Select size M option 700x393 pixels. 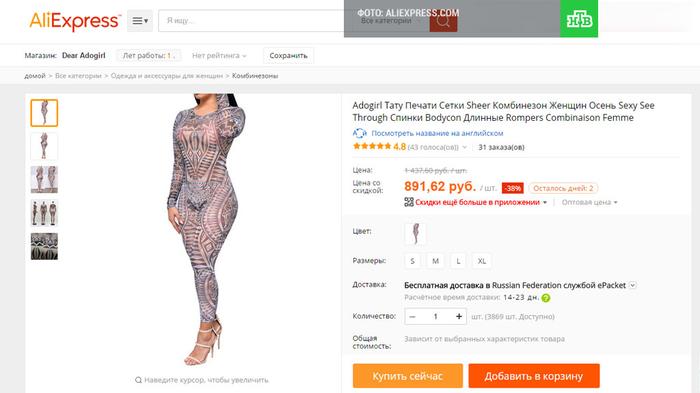click(x=435, y=261)
